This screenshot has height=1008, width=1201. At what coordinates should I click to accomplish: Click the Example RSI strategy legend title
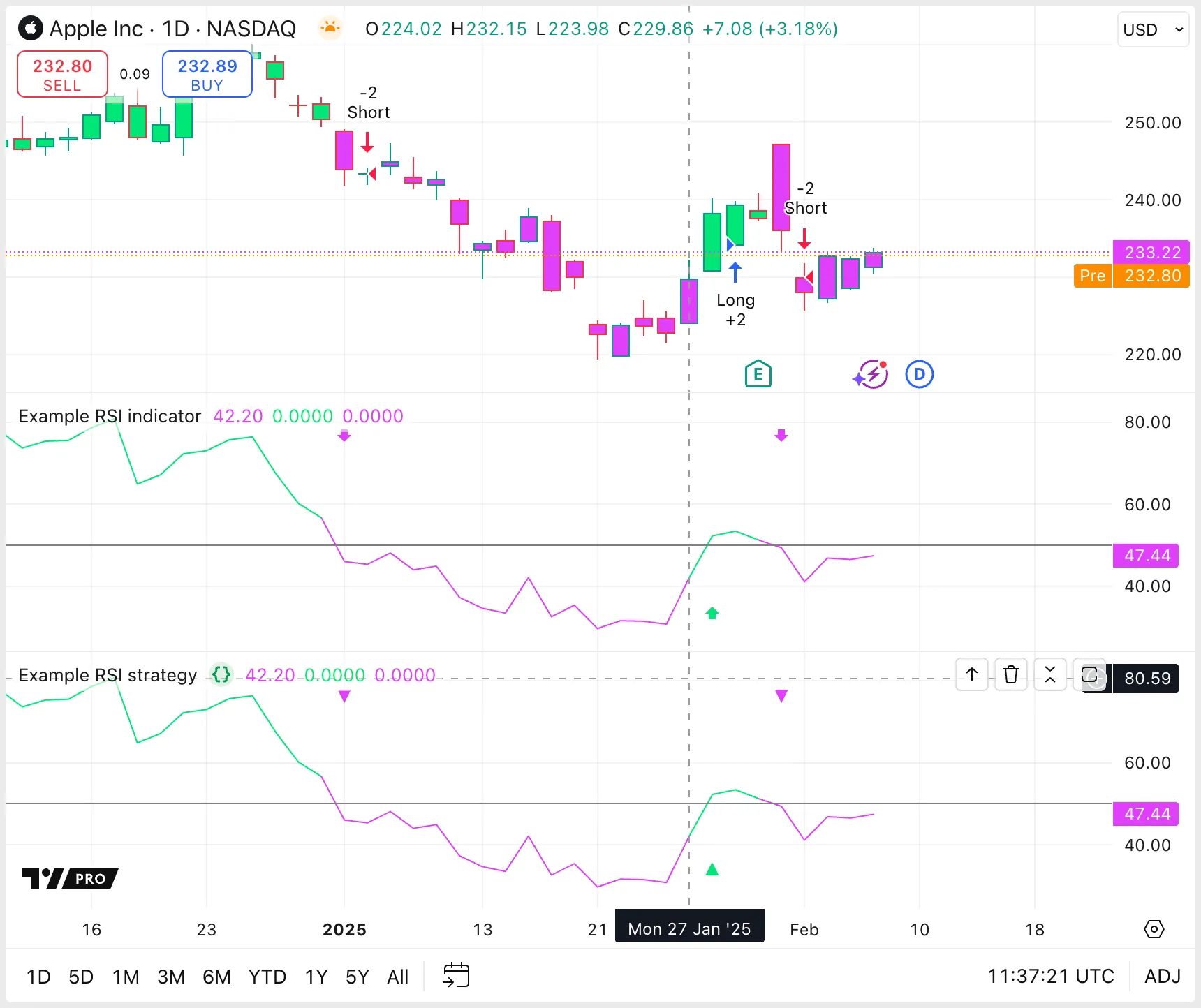[x=108, y=675]
